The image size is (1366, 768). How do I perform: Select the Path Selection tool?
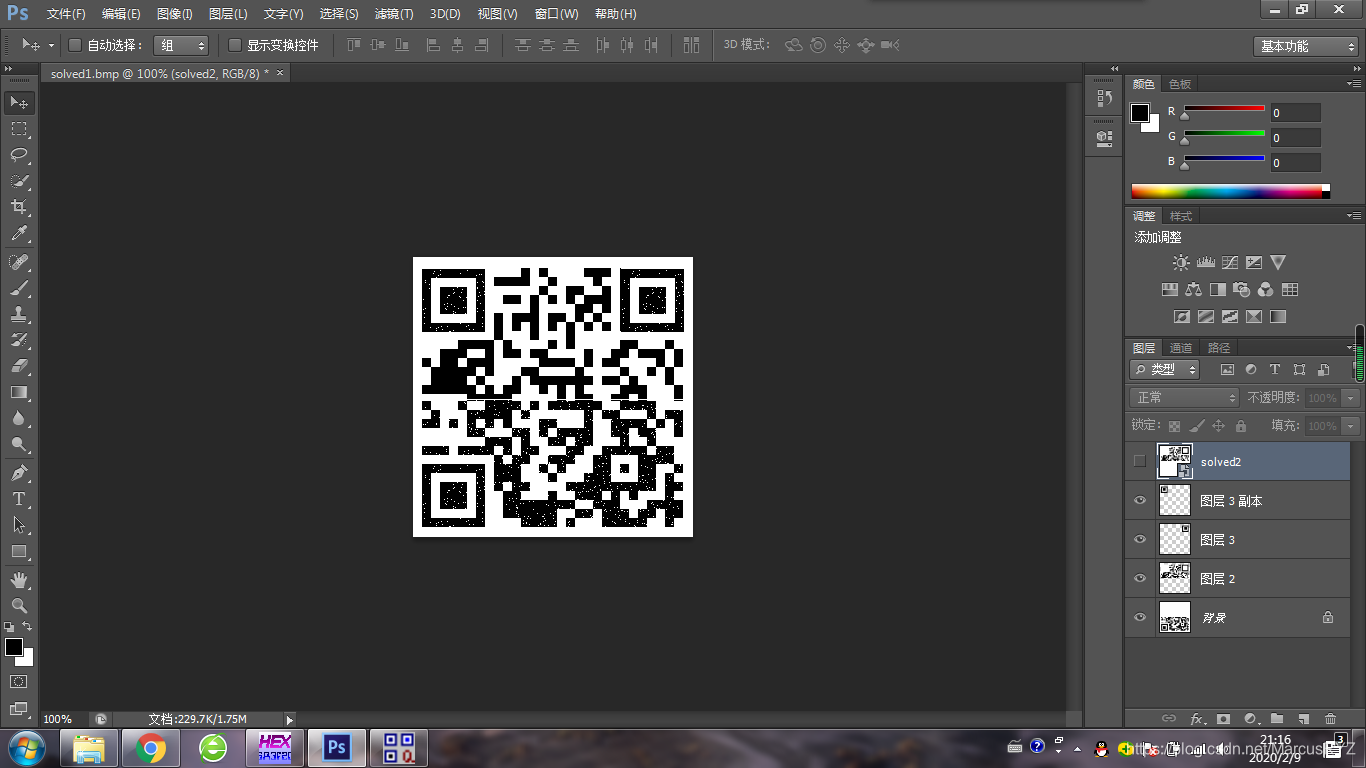point(19,524)
